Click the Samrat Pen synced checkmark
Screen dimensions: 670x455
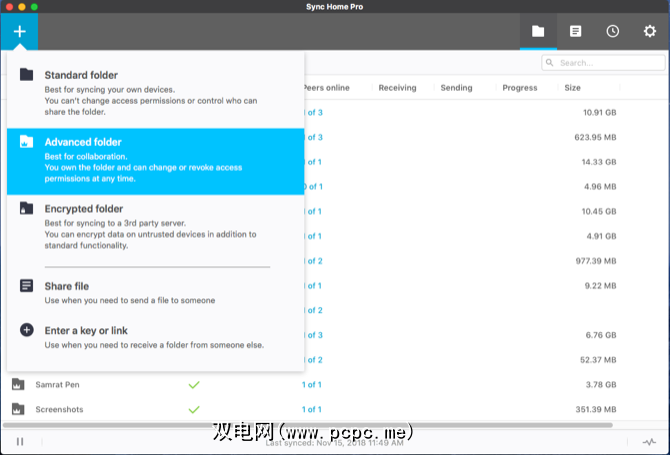pyautogui.click(x=194, y=385)
